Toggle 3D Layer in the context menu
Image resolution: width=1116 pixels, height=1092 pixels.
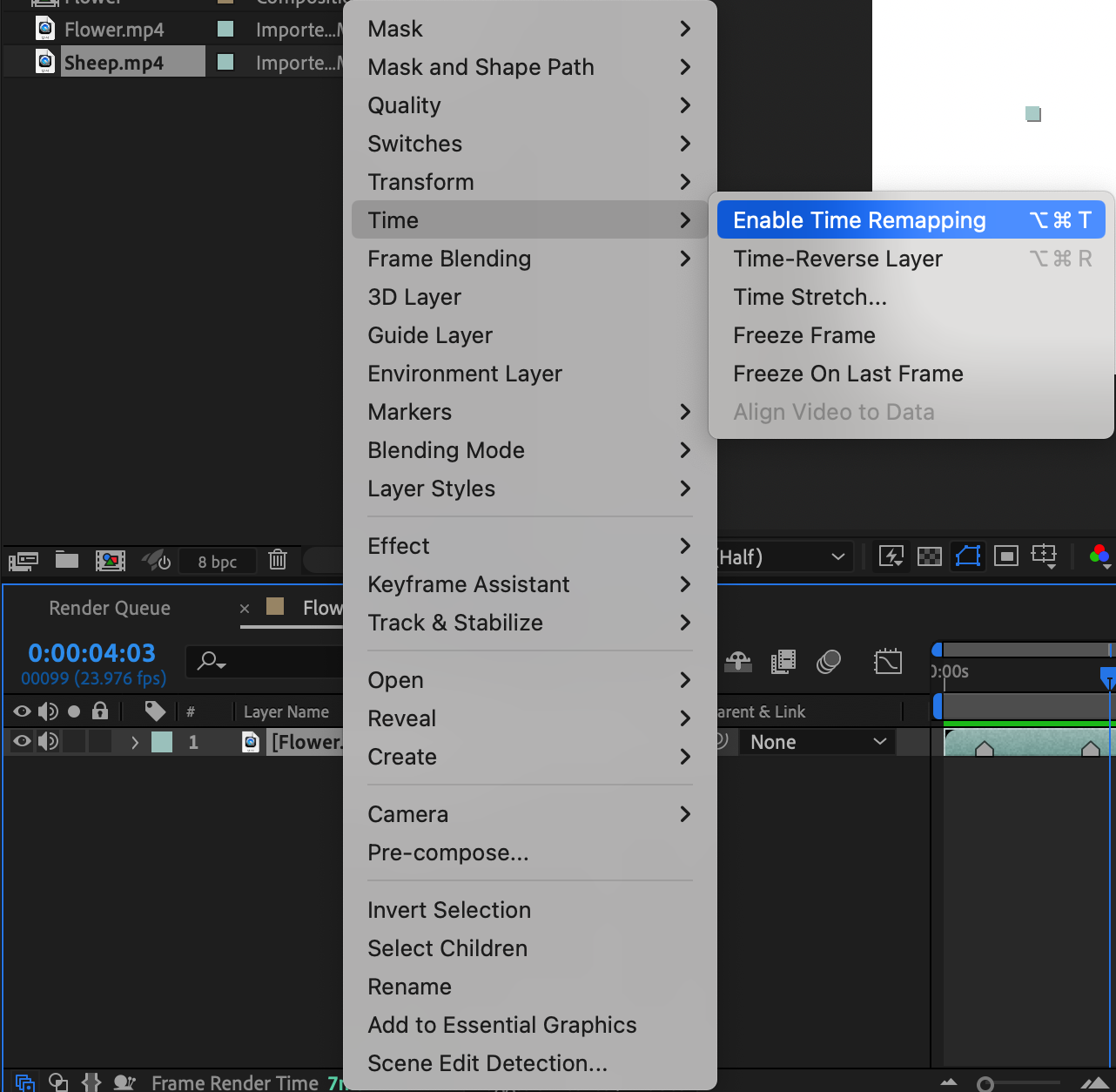(x=529, y=297)
